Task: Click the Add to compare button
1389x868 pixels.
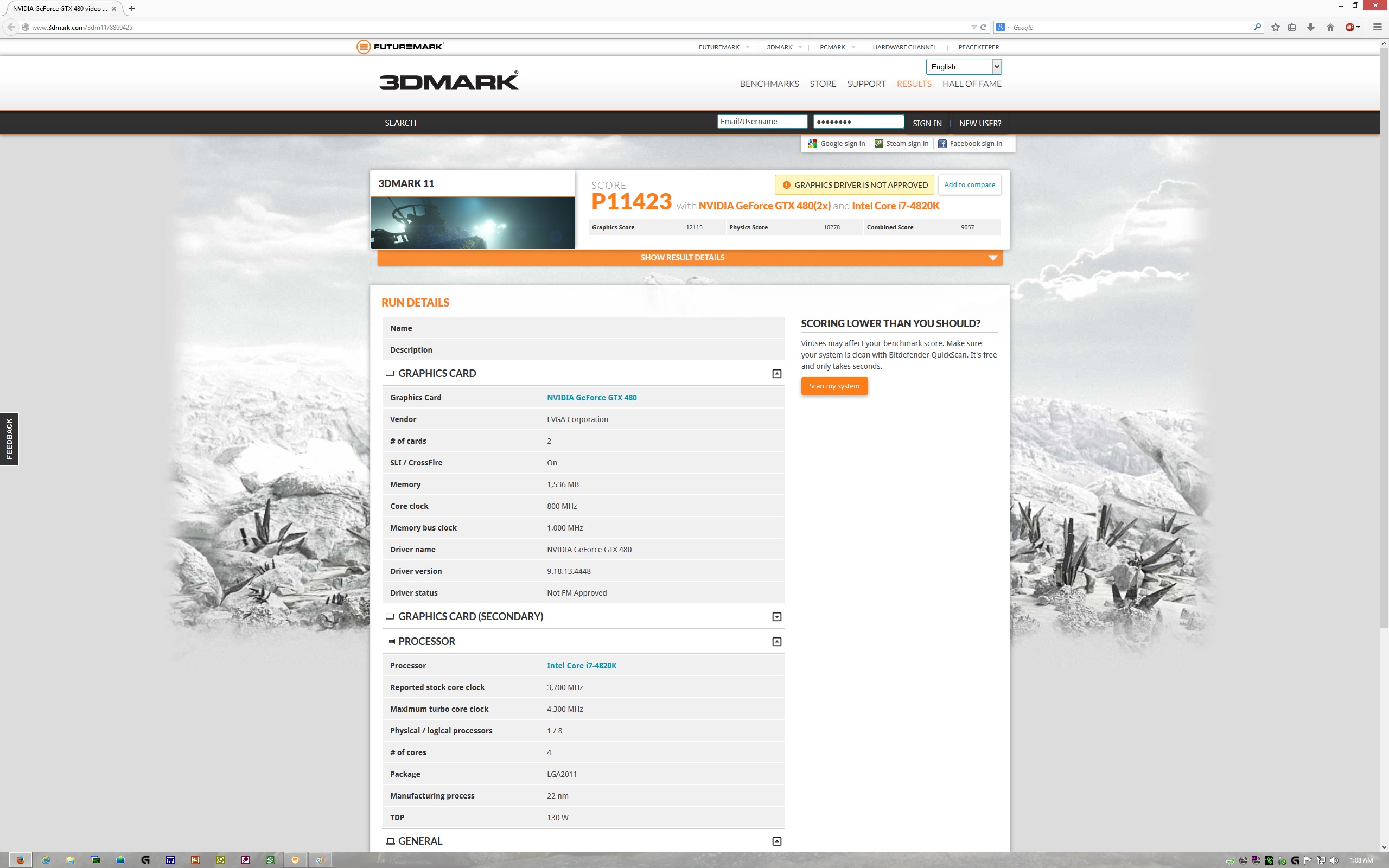Action: pyautogui.click(x=969, y=185)
